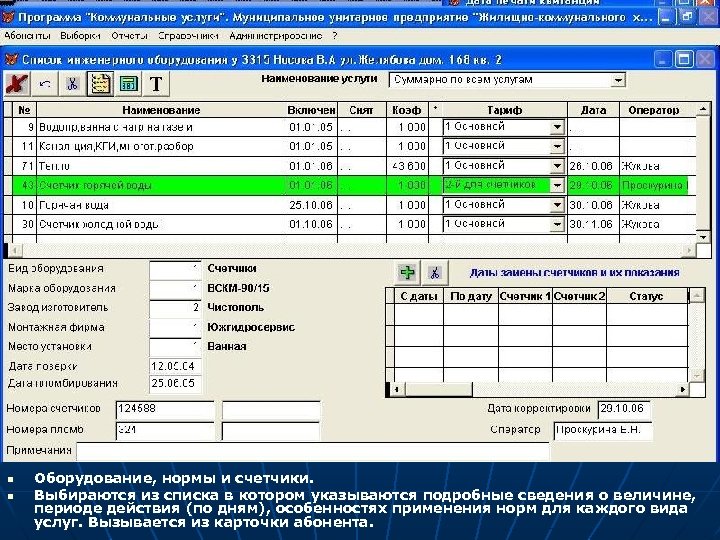720x540 pixels.
Task: Click the scissors icon in top toolbar
Action: coord(72,84)
